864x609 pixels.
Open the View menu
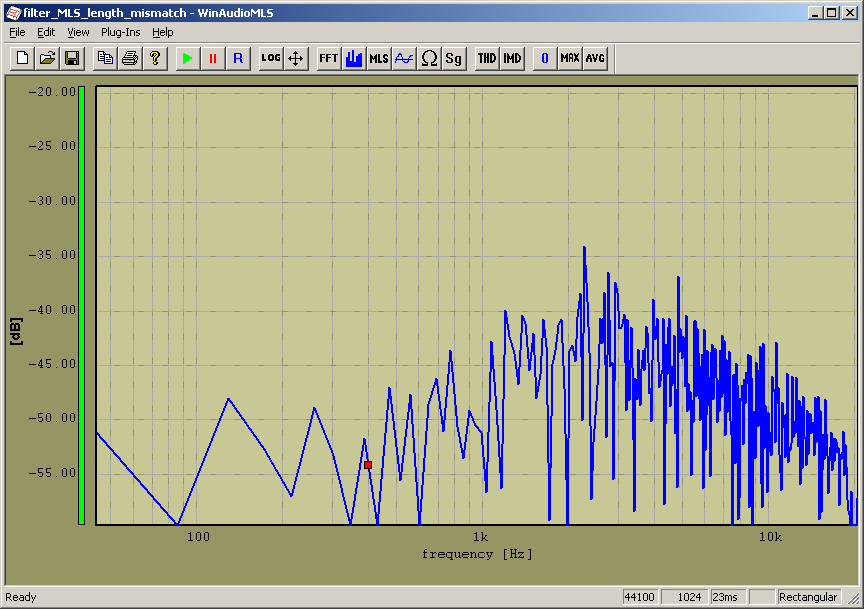[78, 32]
